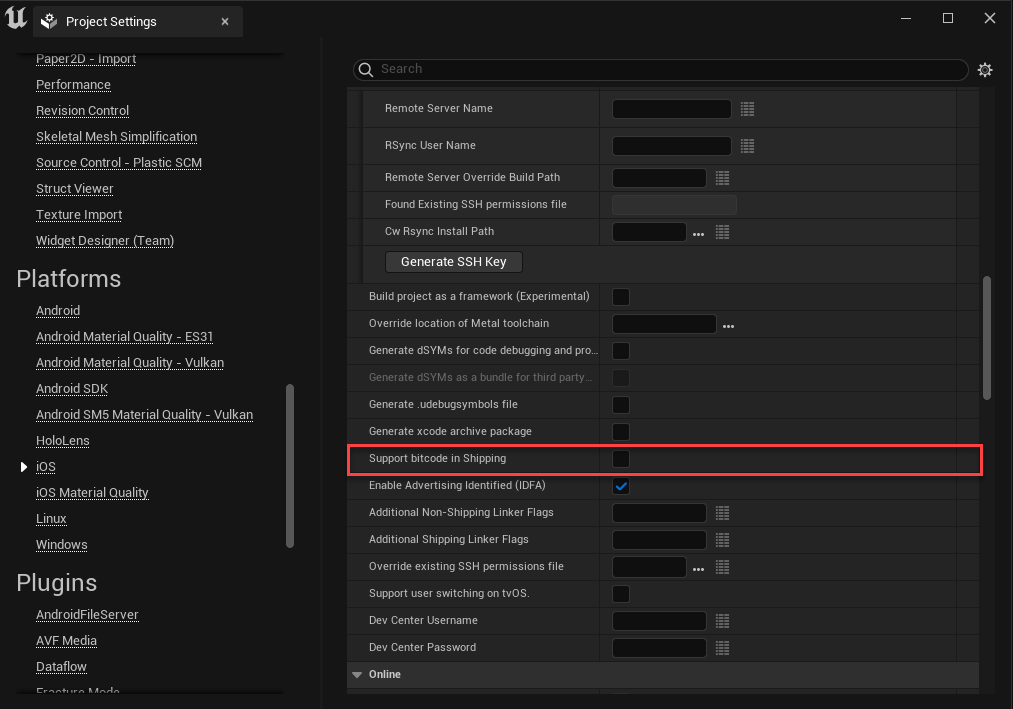This screenshot has height=709, width=1013.
Task: Click the Unreal Engine logo icon
Action: (x=16, y=20)
